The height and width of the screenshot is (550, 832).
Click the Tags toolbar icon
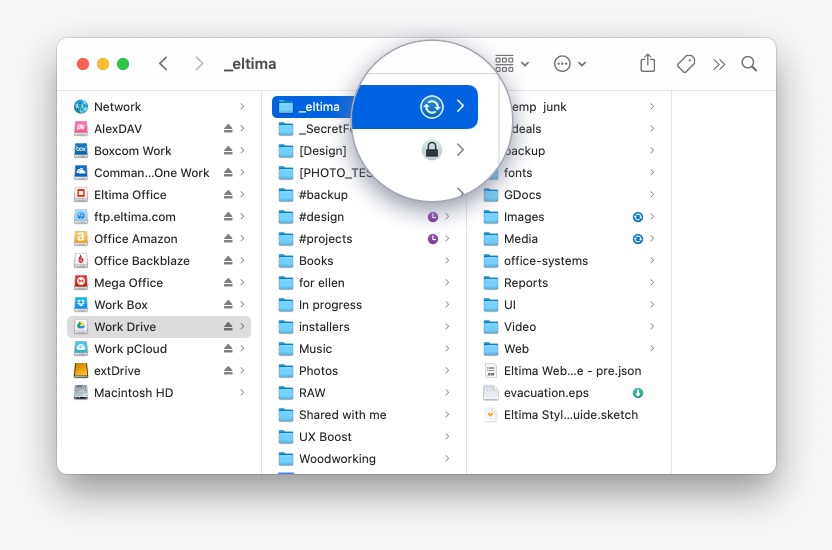[x=686, y=64]
